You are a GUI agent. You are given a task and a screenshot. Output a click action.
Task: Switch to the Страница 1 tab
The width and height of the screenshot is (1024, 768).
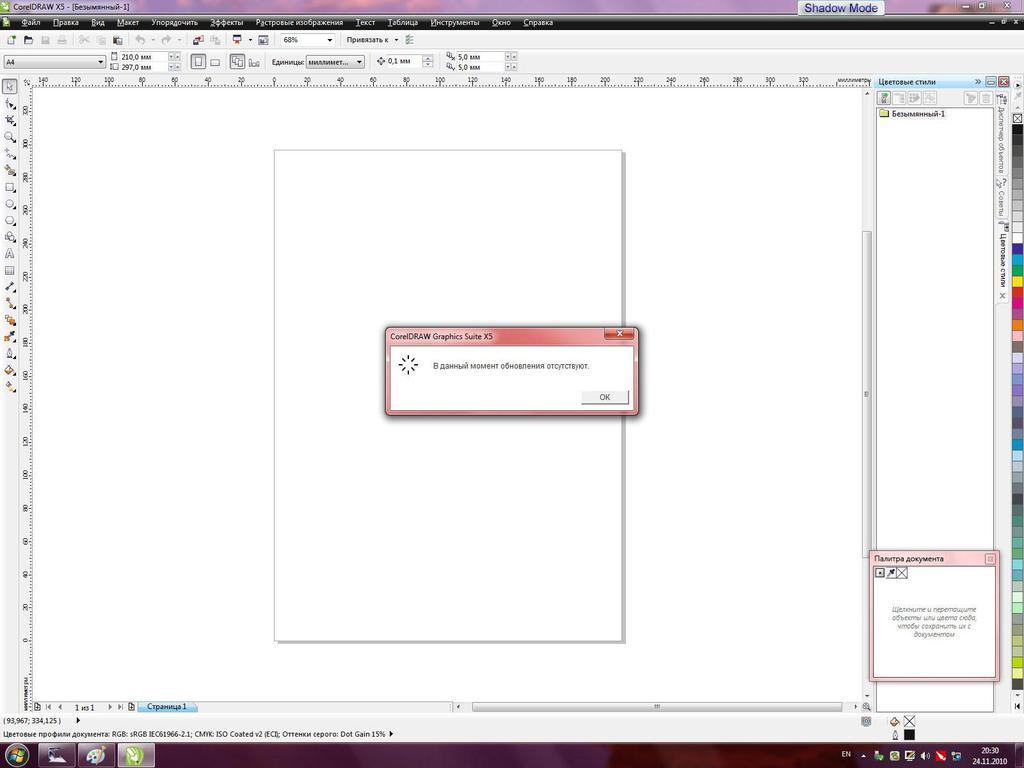coord(167,707)
